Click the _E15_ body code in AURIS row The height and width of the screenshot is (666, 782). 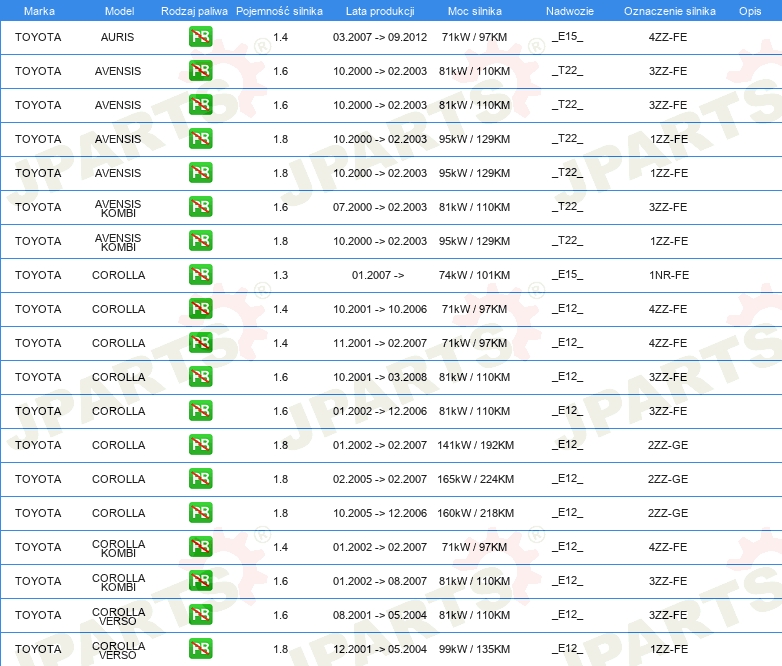pos(568,37)
